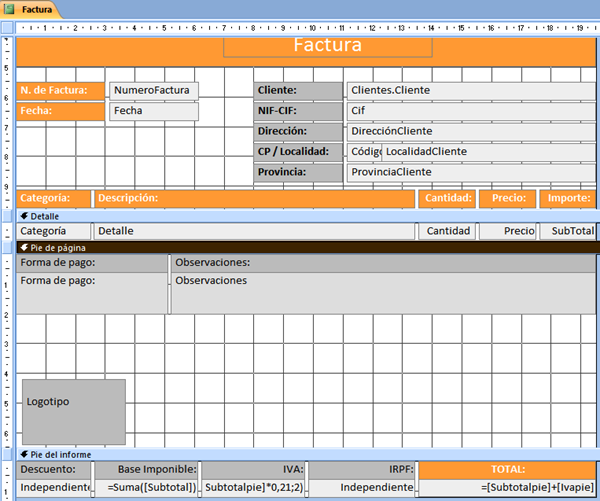Select the Clientes.Cliente field
Screen dimensions: 600x501
[x=469, y=90]
